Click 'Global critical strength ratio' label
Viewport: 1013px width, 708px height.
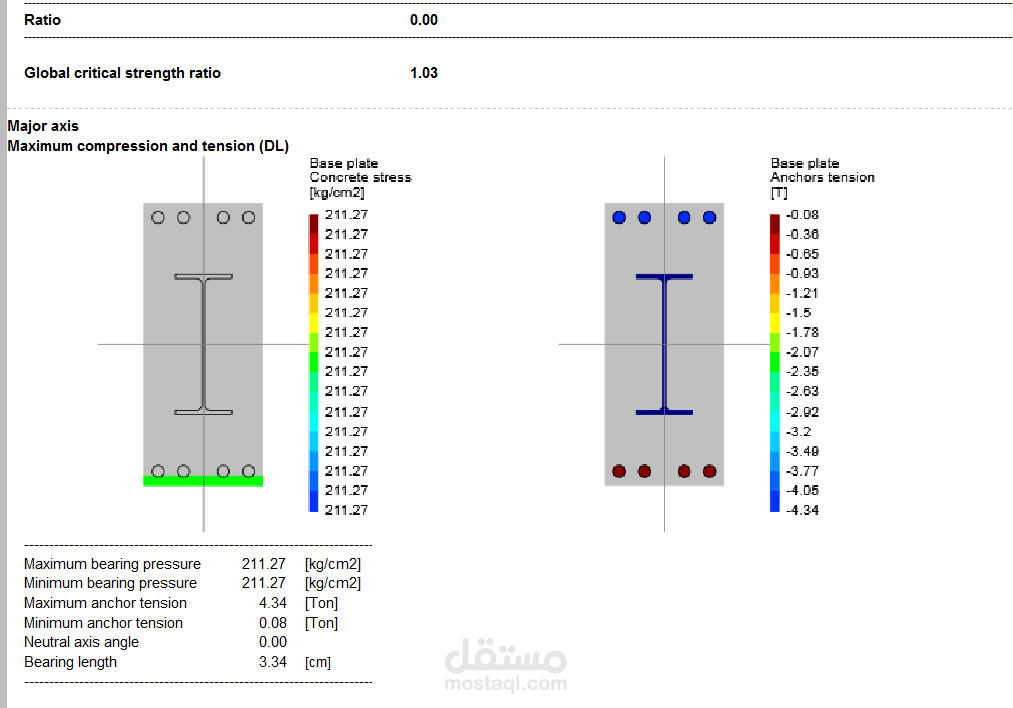click(x=122, y=73)
